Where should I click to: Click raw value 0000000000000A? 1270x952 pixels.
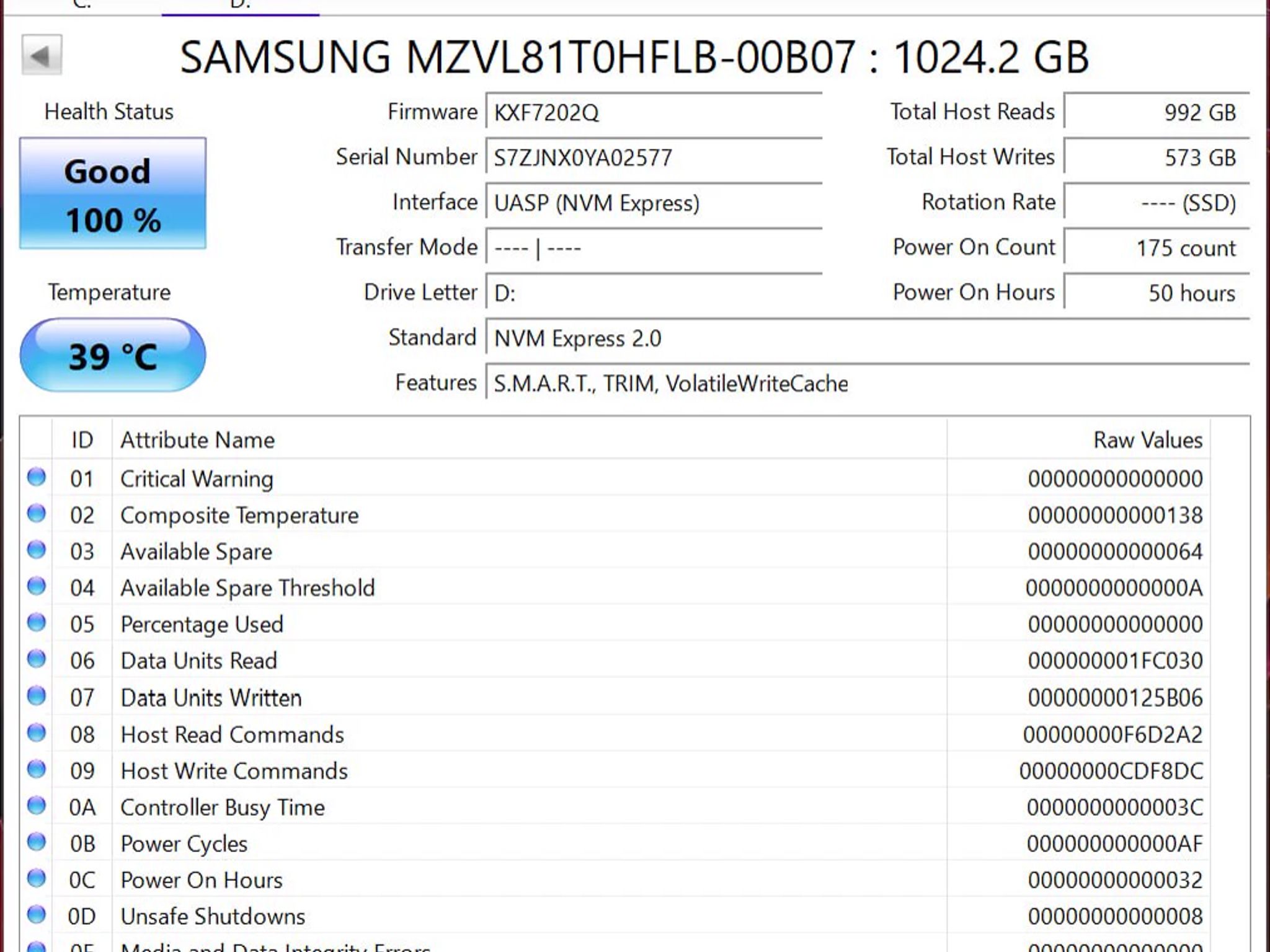(1114, 588)
